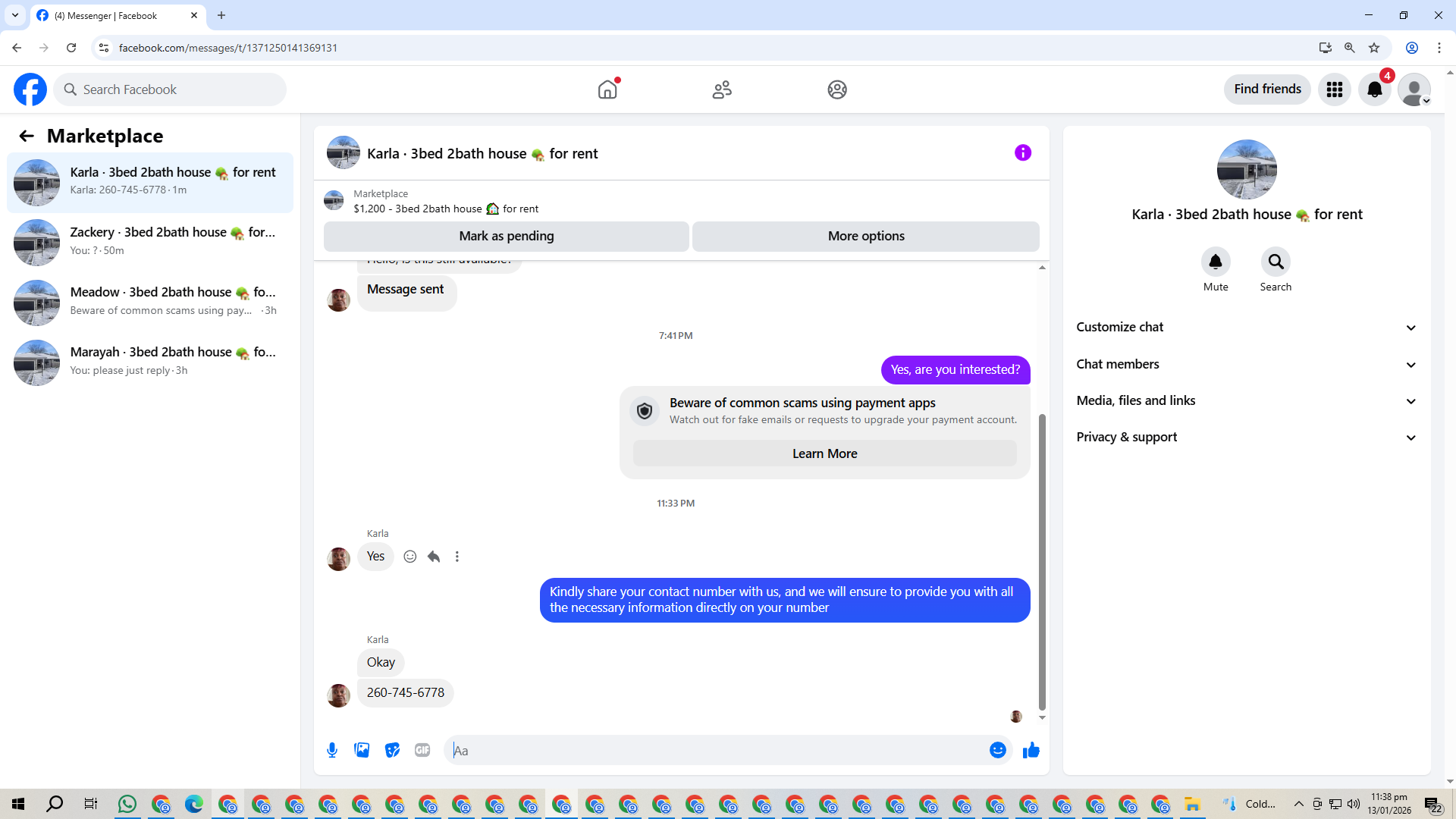Mute this conversation with bell icon
Image resolution: width=1456 pixels, height=819 pixels.
[x=1216, y=262]
